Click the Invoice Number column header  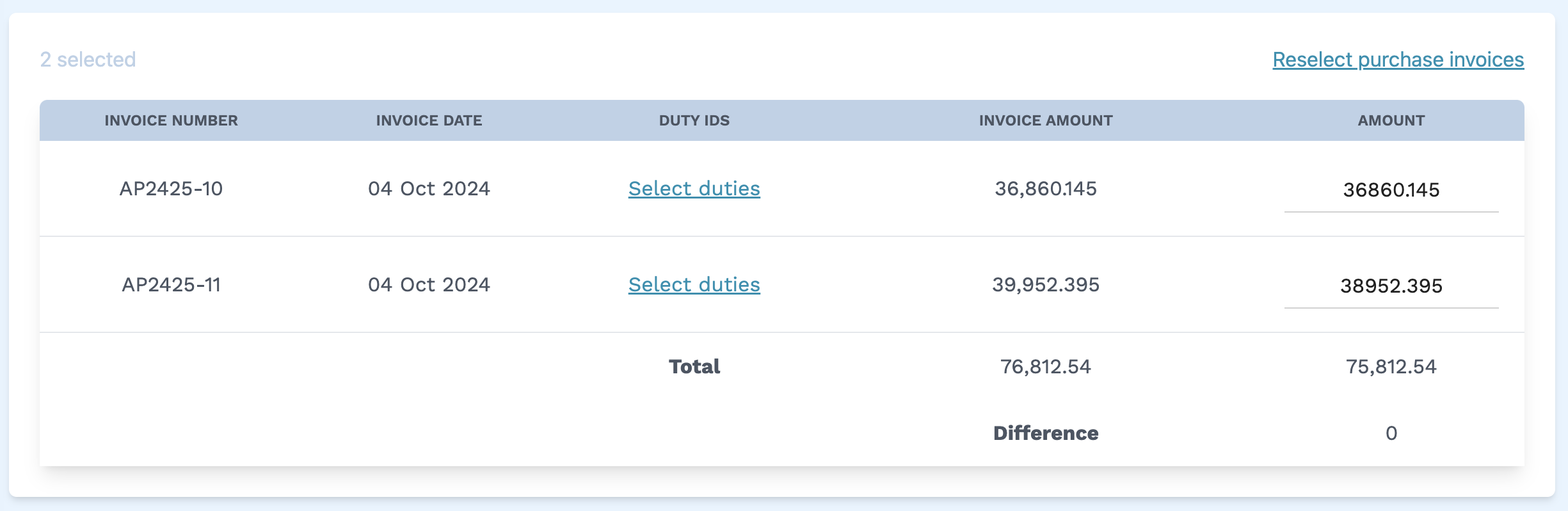coord(171,120)
